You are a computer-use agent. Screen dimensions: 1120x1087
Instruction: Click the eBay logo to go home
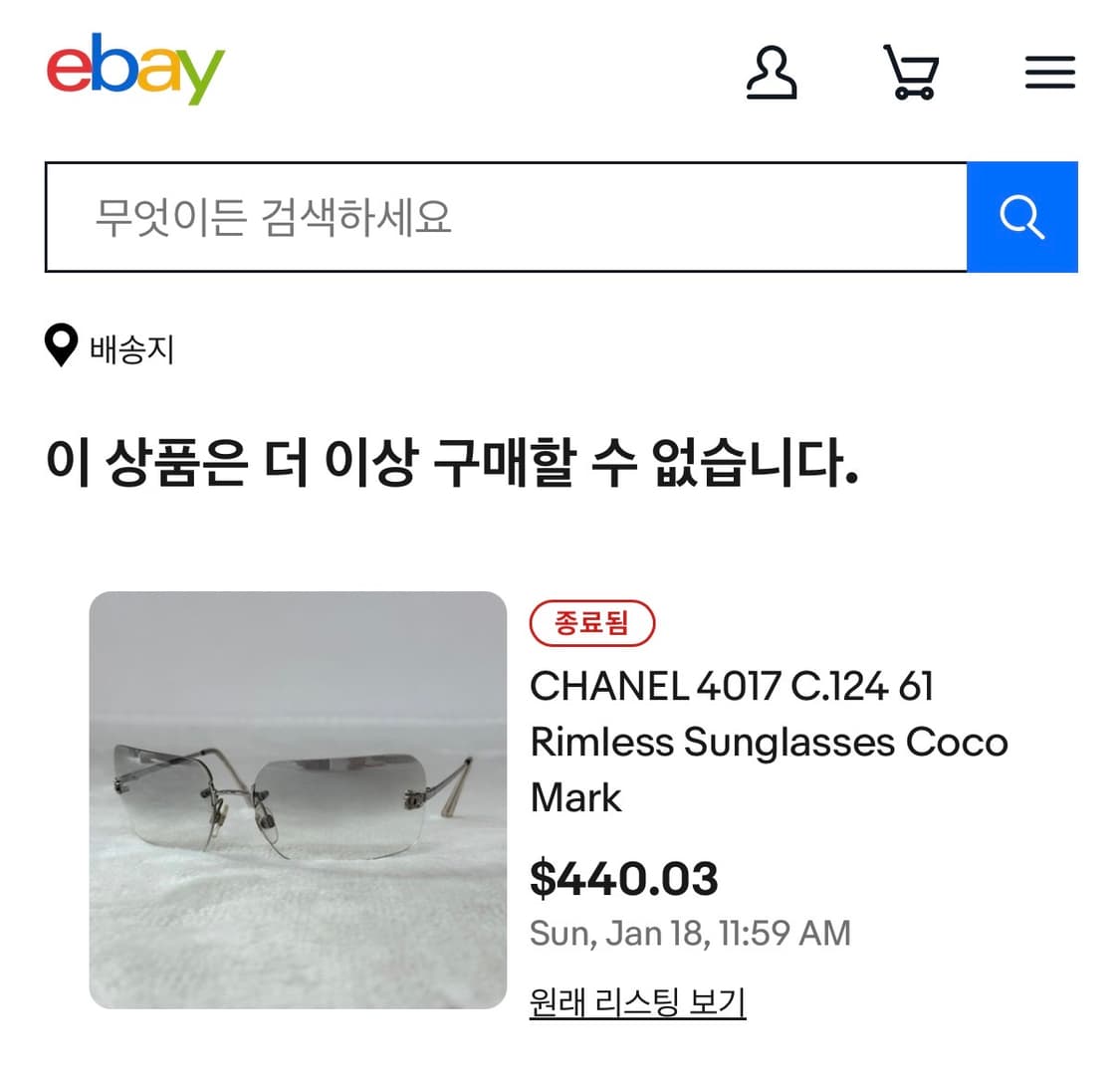pos(138,68)
